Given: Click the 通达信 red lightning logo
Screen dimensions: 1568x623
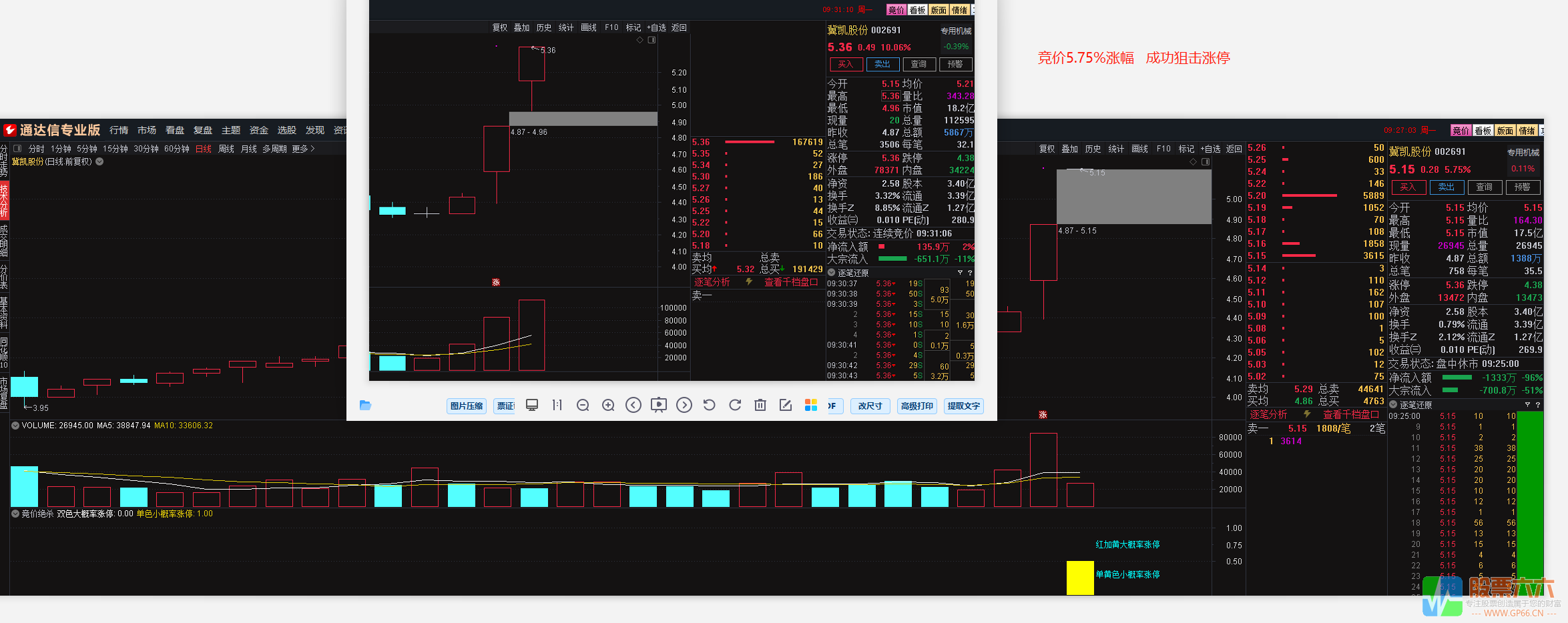Looking at the screenshot, I should 10,130.
